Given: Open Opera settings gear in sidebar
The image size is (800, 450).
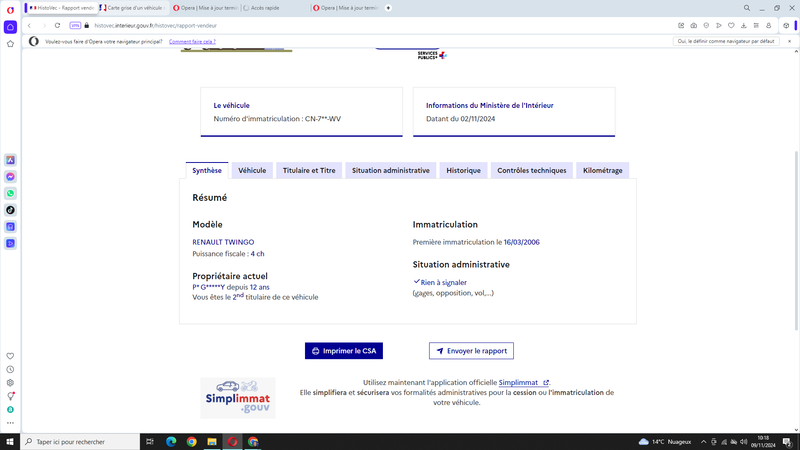Looking at the screenshot, I should (10, 383).
